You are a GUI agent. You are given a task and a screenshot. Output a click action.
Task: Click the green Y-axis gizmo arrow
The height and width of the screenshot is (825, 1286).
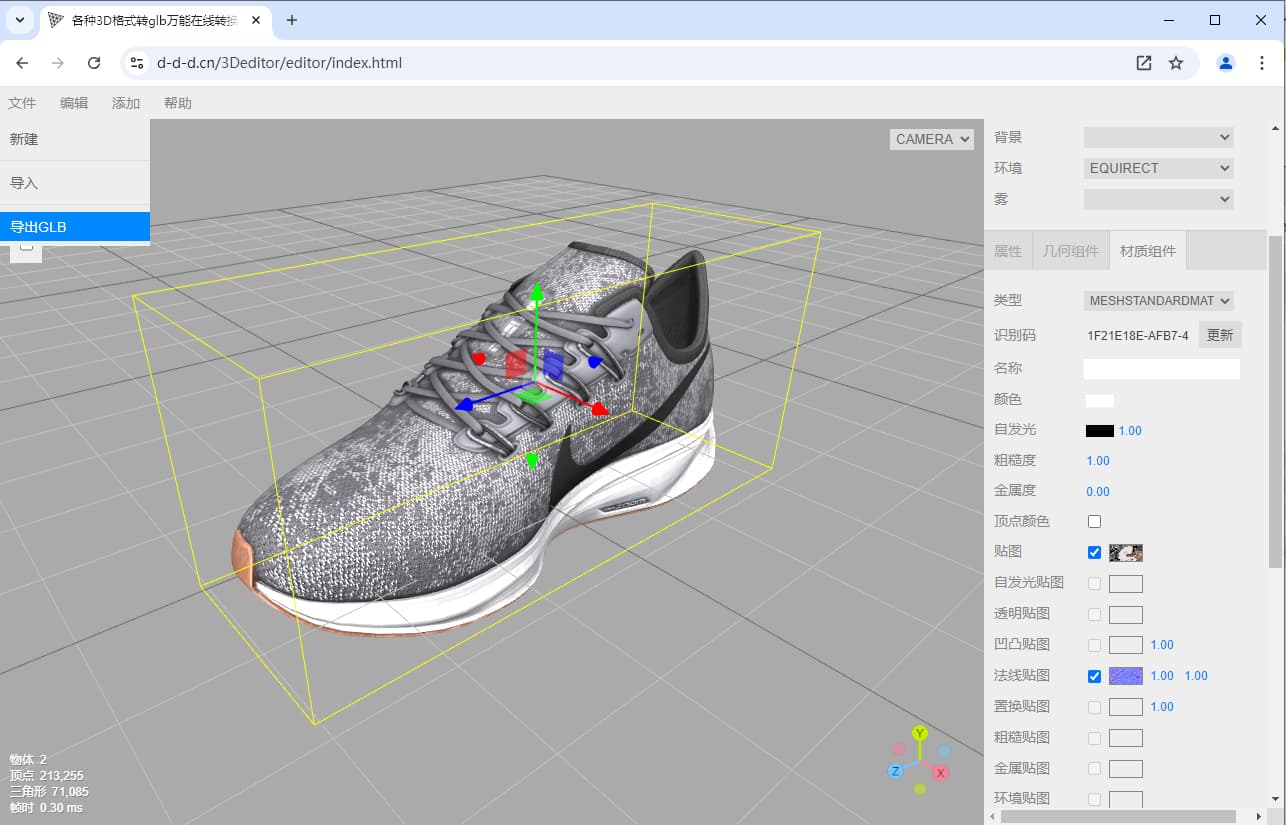click(x=536, y=292)
